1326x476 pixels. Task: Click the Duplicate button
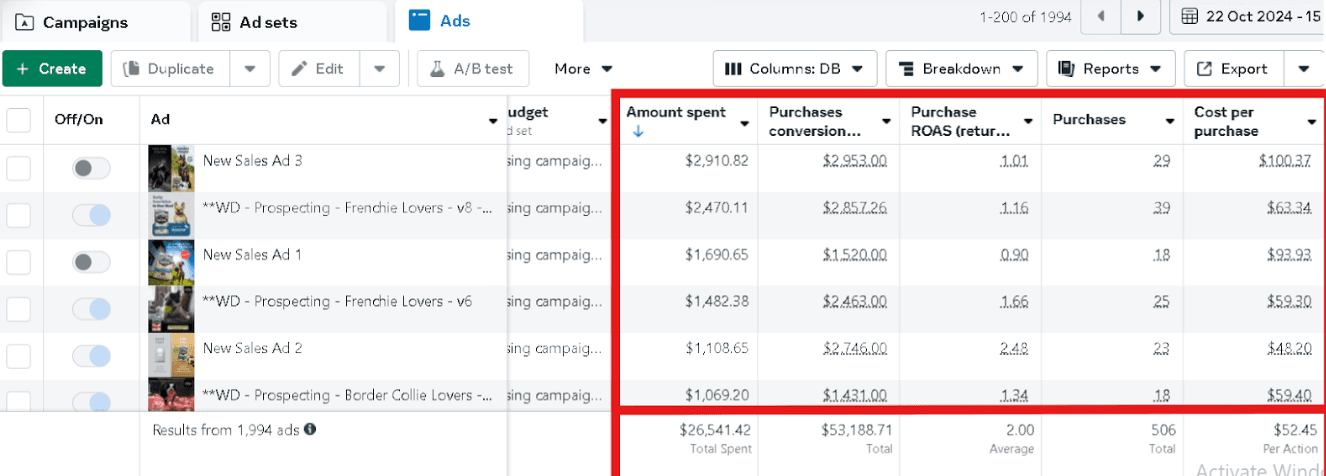[x=170, y=69]
